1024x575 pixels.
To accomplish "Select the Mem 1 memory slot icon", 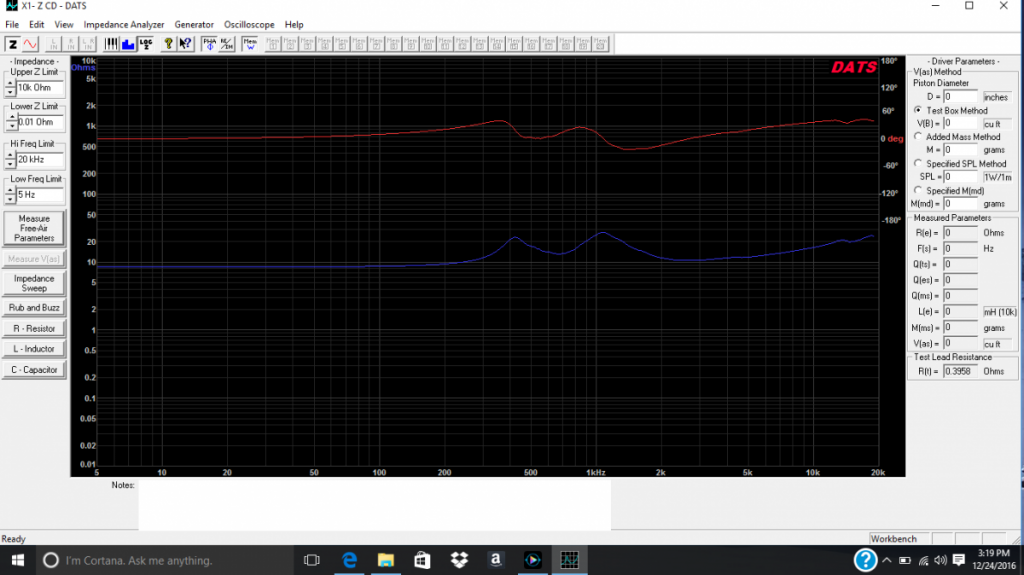I will click(272, 44).
